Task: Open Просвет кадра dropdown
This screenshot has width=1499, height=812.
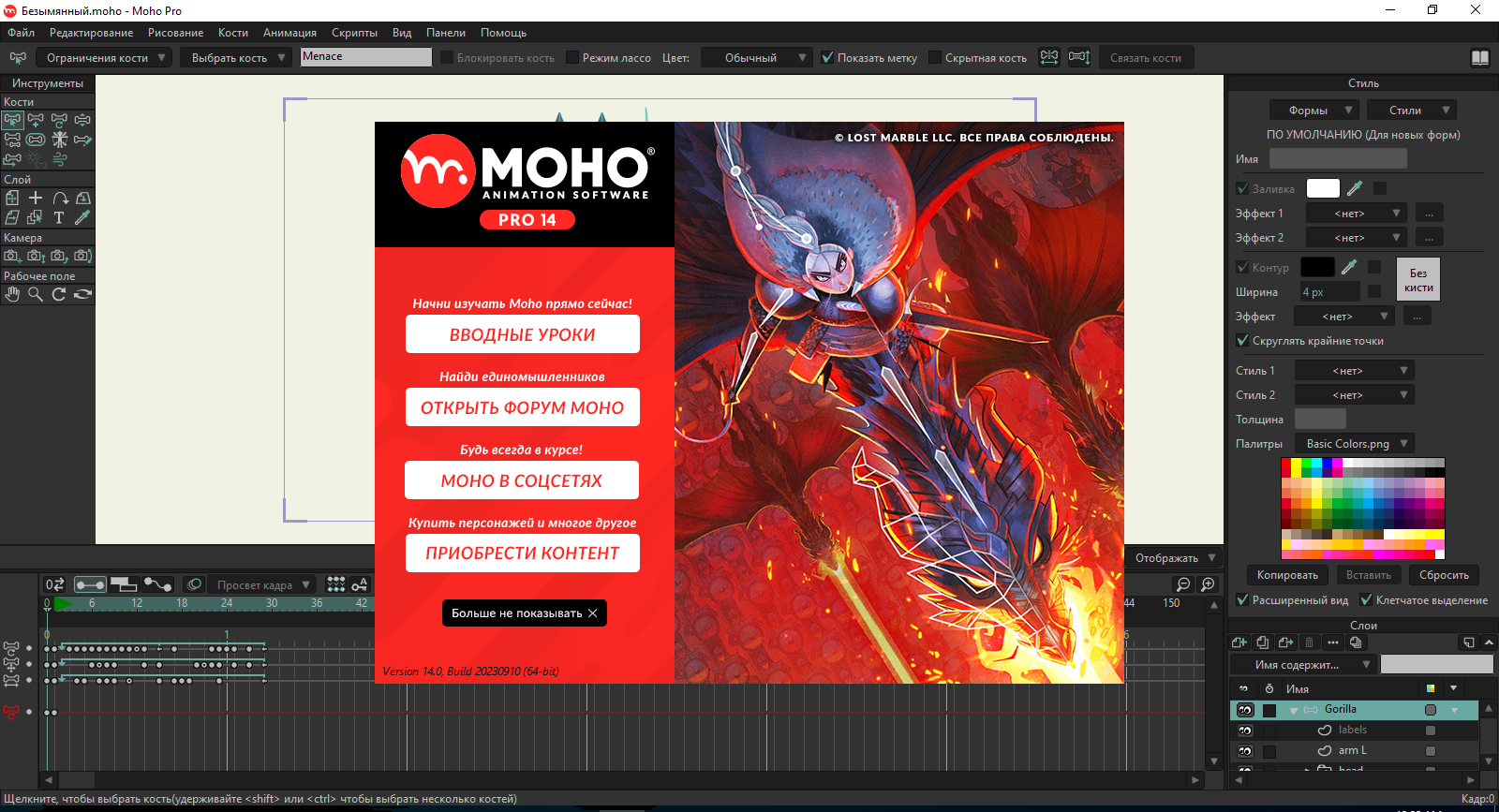Action: 261,584
